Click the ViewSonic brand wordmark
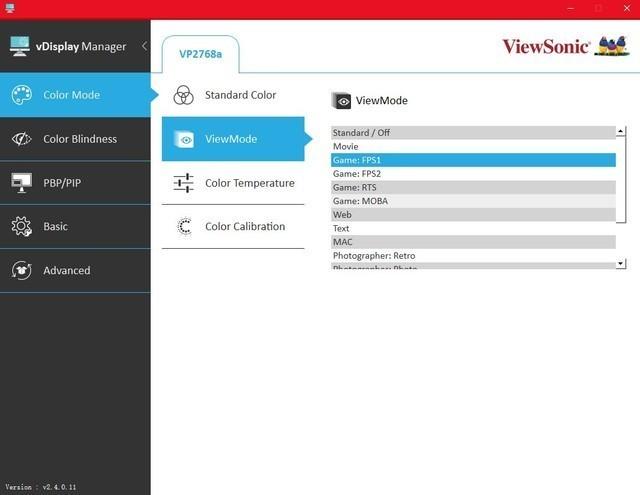Viewport: 640px width, 495px height. click(546, 46)
